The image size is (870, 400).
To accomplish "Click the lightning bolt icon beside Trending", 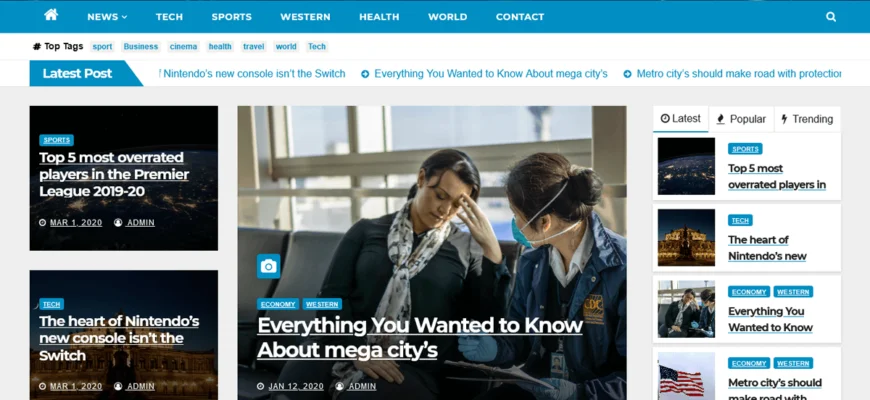I will click(x=784, y=119).
